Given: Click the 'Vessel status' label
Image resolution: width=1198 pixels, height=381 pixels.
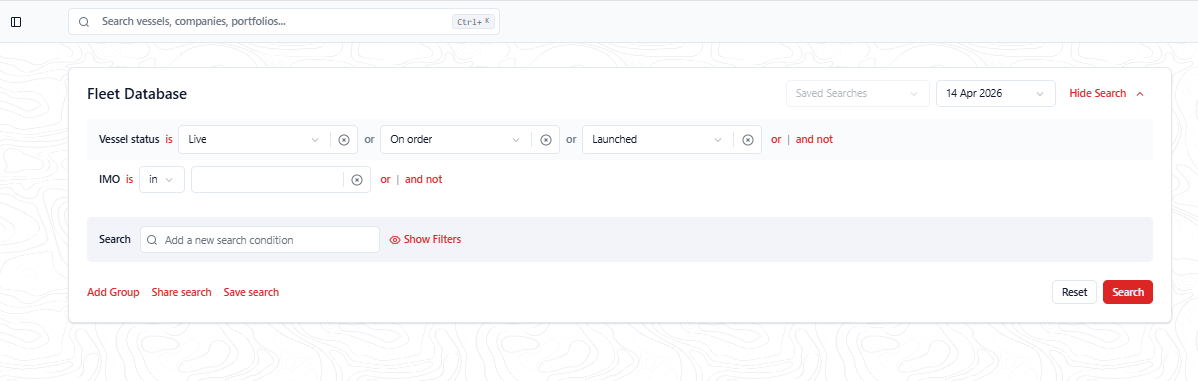Looking at the screenshot, I should click(129, 140).
